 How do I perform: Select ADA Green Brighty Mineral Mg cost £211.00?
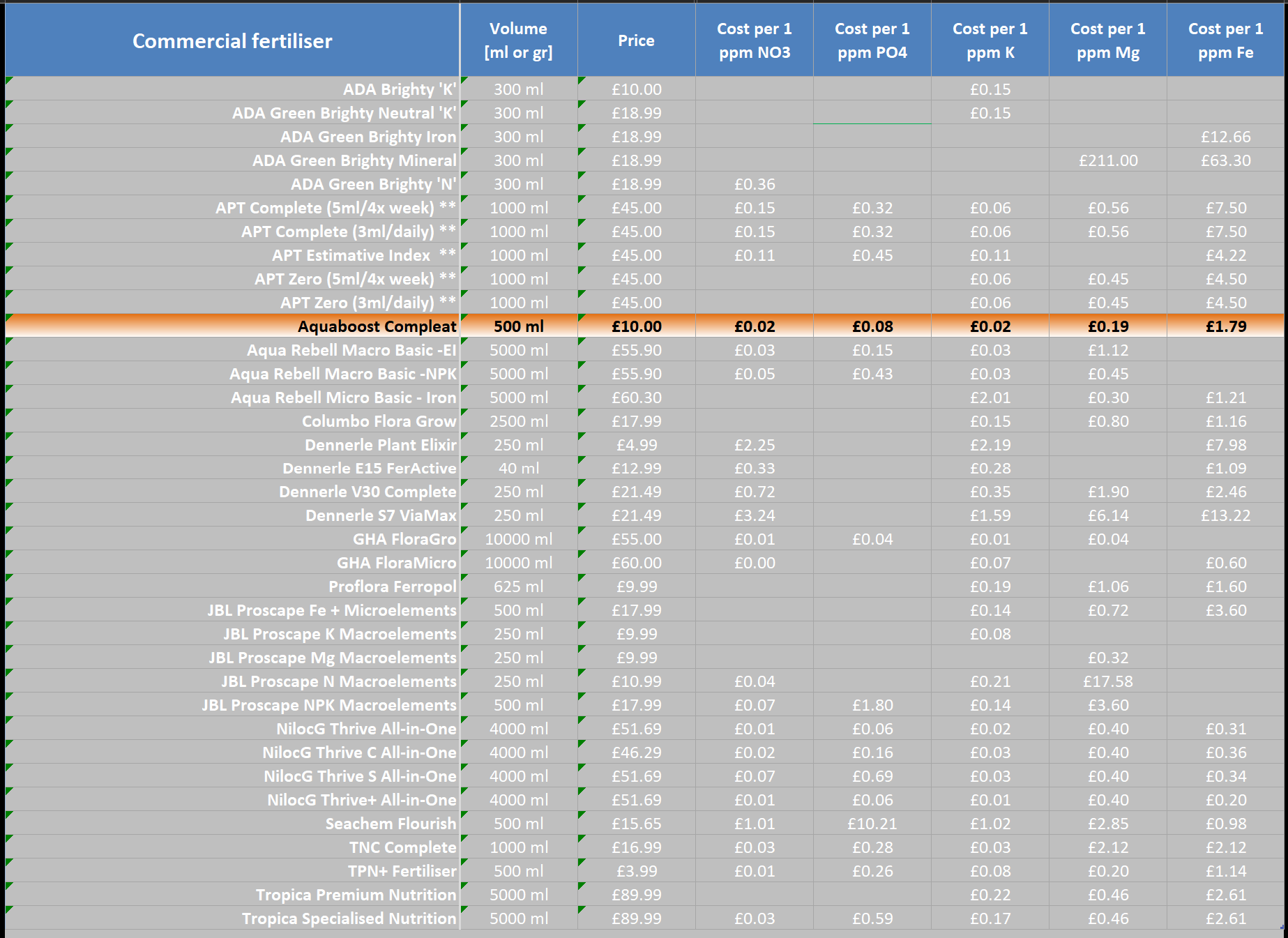pos(1108,160)
